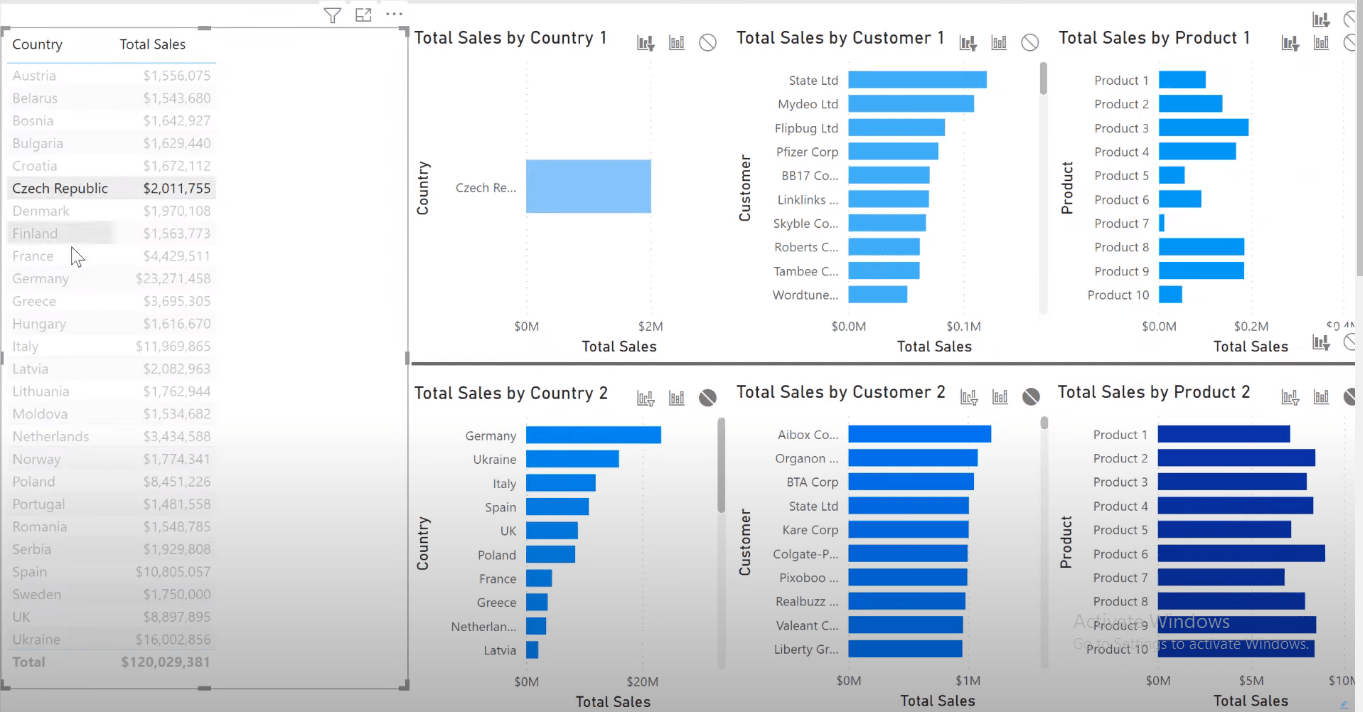Viewport: 1363px width, 712px height.
Task: Select the Germany row in the table
Action: (x=111, y=279)
